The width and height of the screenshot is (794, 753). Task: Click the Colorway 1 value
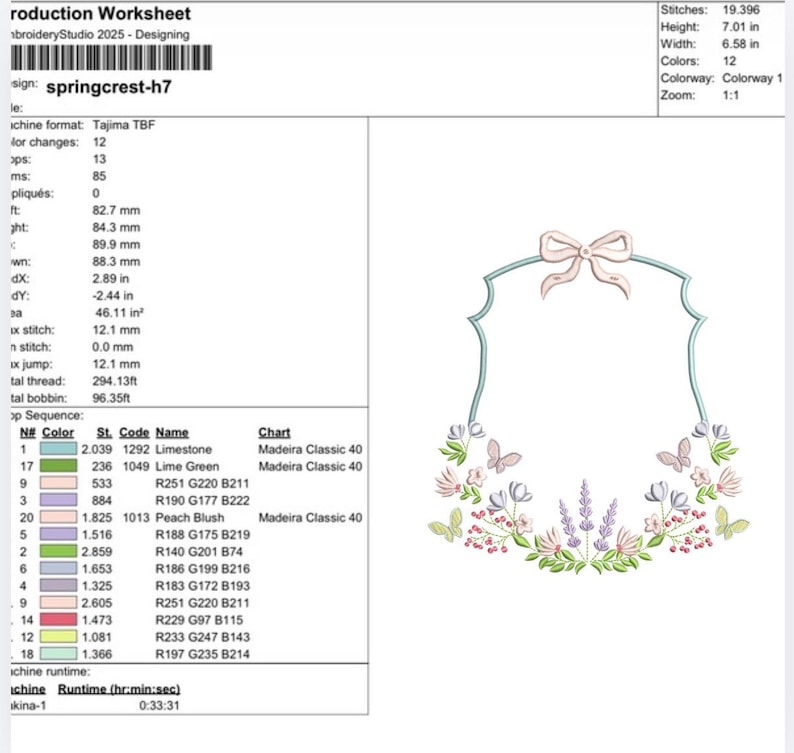coord(752,78)
